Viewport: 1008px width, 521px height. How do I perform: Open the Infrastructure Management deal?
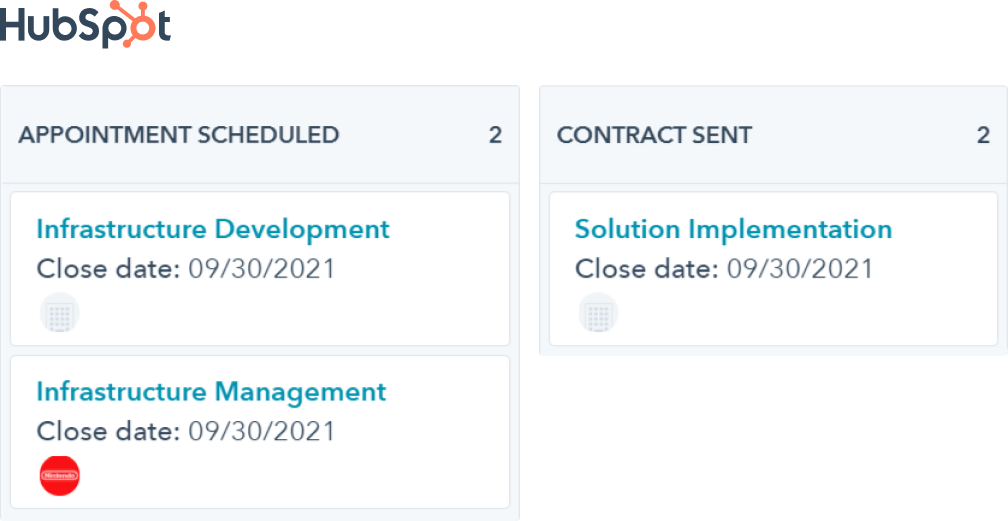click(211, 391)
